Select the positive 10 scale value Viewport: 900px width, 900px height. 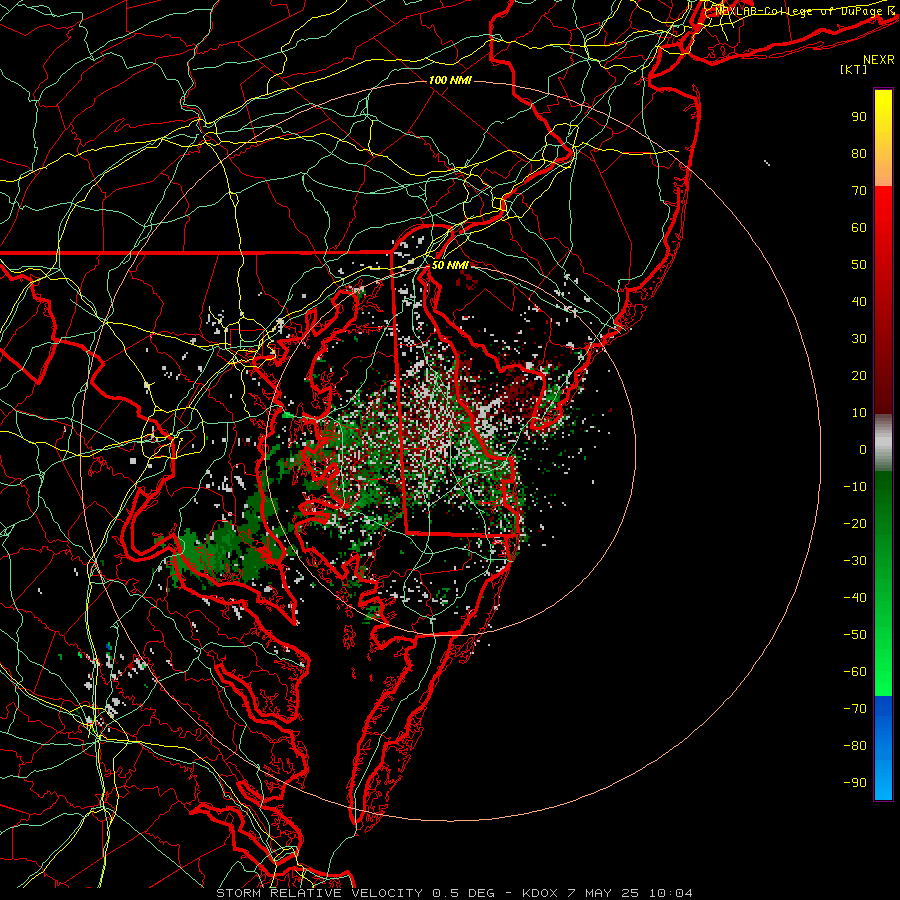(859, 413)
